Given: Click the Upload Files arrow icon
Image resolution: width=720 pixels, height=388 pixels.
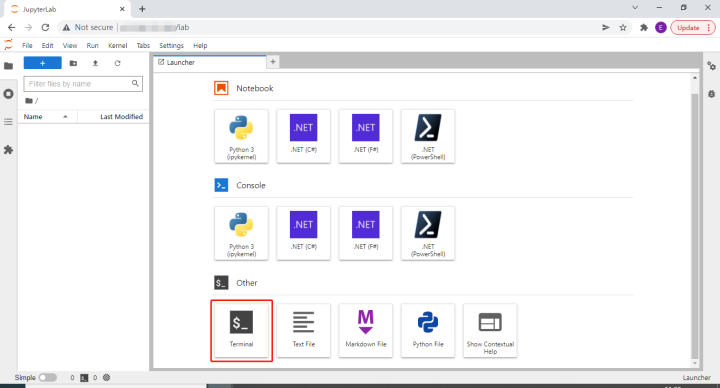Looking at the screenshot, I should click(x=95, y=63).
